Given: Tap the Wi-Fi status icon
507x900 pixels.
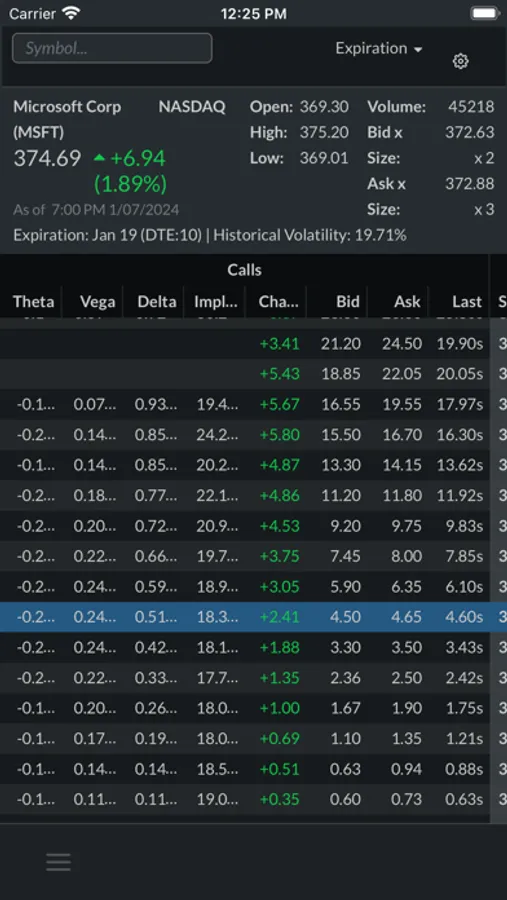Looking at the screenshot, I should 72,13.
